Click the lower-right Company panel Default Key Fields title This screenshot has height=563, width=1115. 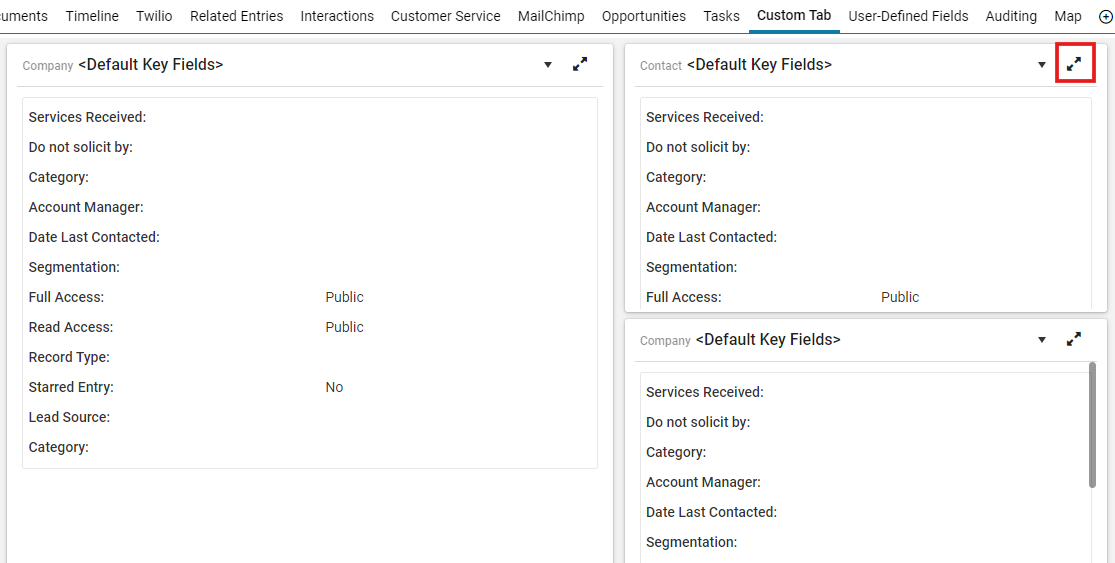click(768, 340)
